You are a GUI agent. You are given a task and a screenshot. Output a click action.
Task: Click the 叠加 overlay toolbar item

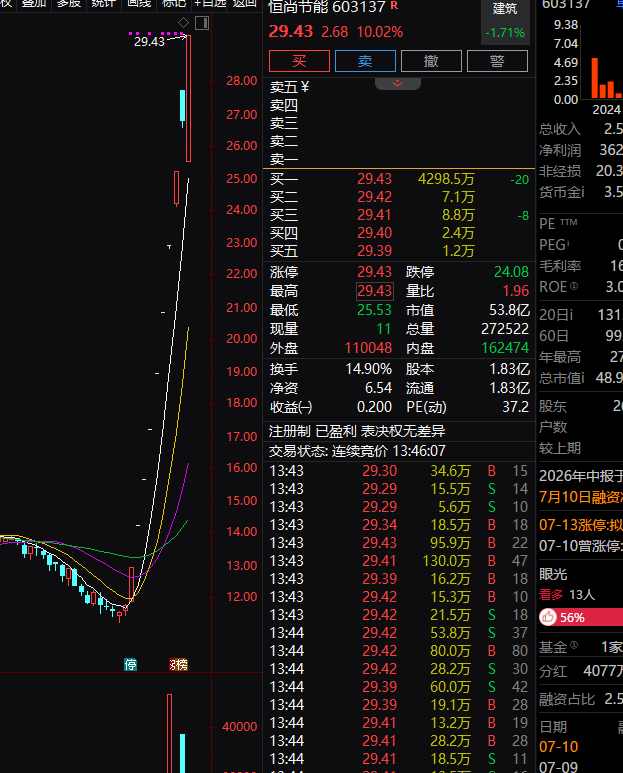coord(34,3)
